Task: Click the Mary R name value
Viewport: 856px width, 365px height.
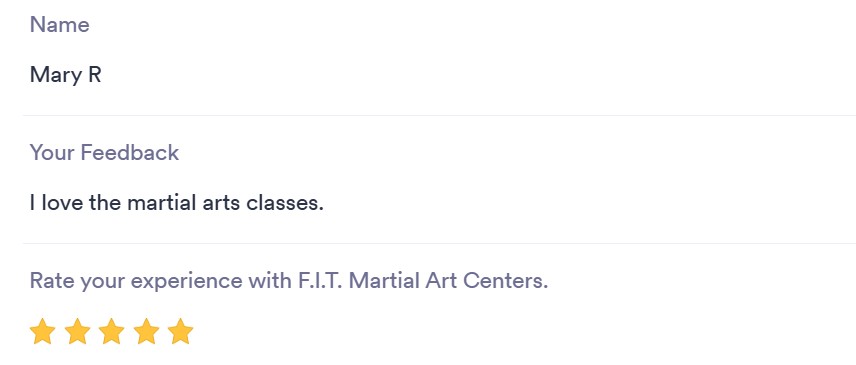Action: 66,75
